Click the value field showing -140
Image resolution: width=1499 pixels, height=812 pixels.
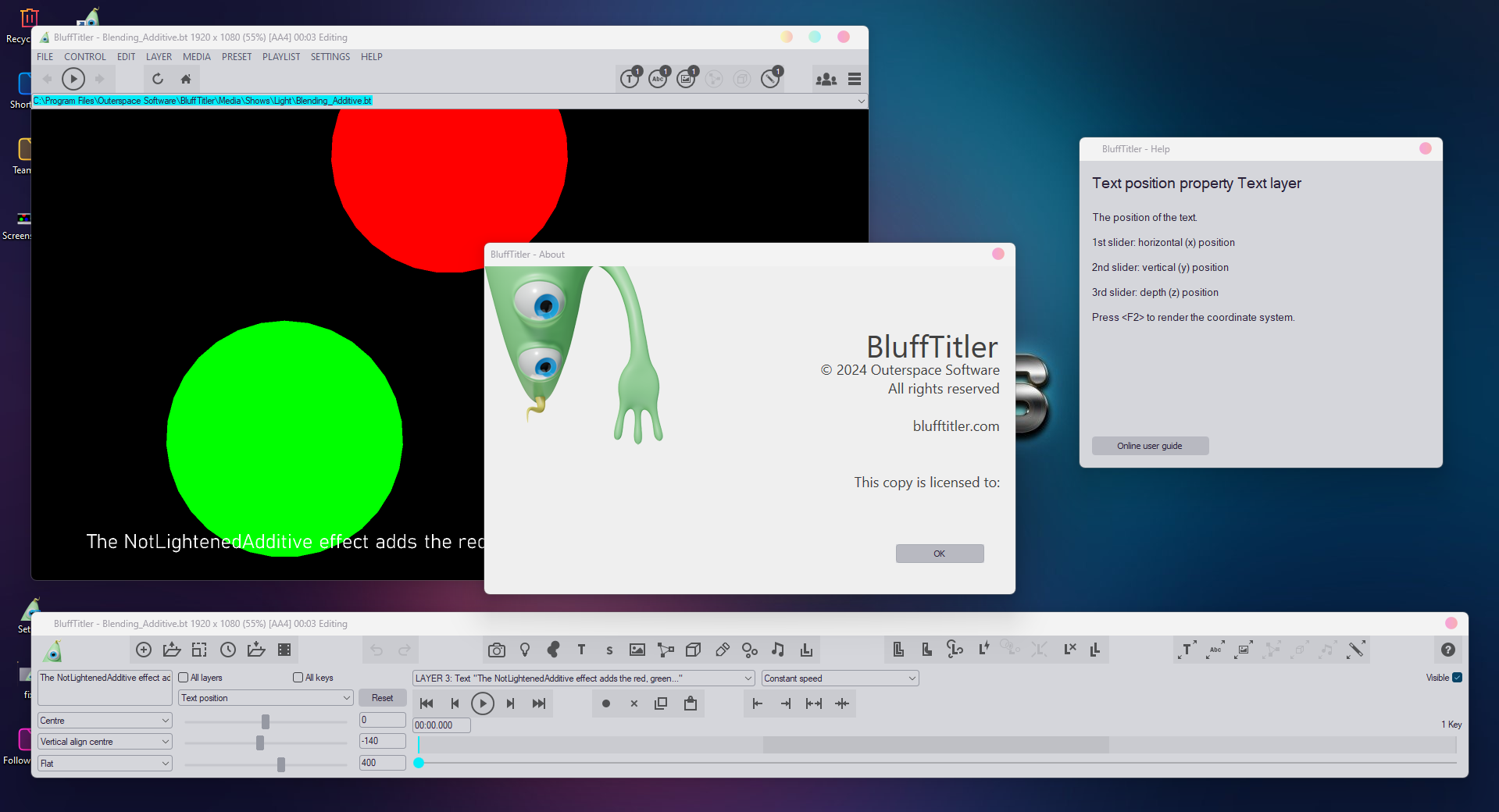coord(383,741)
